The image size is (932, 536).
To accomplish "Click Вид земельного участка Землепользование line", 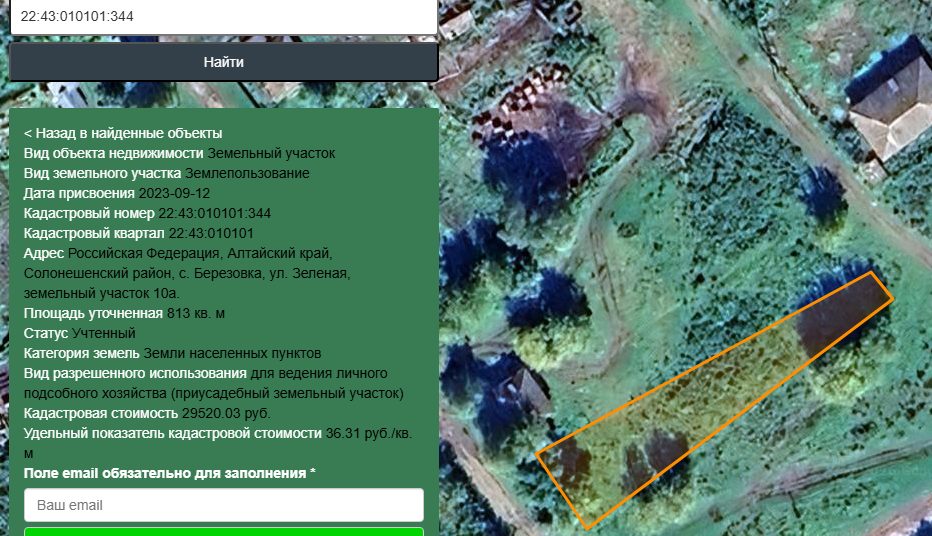I will [166, 173].
